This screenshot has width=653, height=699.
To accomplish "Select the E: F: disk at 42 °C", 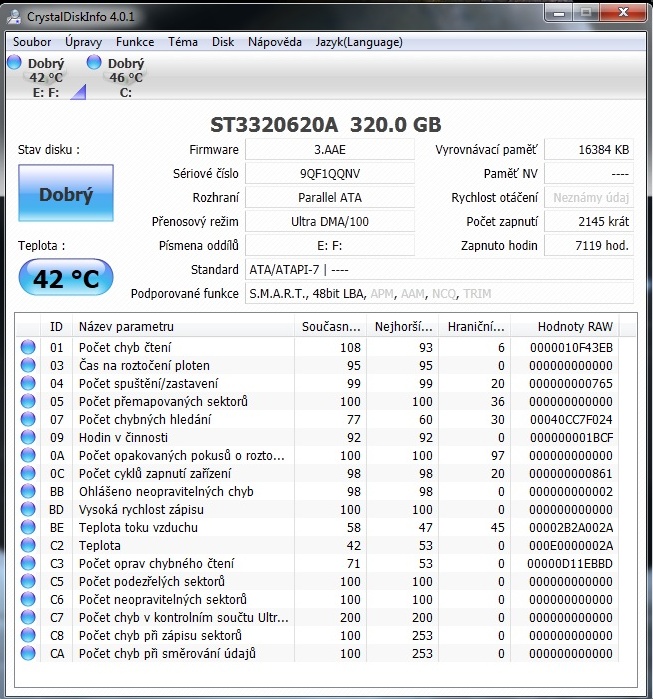I will (x=44, y=77).
